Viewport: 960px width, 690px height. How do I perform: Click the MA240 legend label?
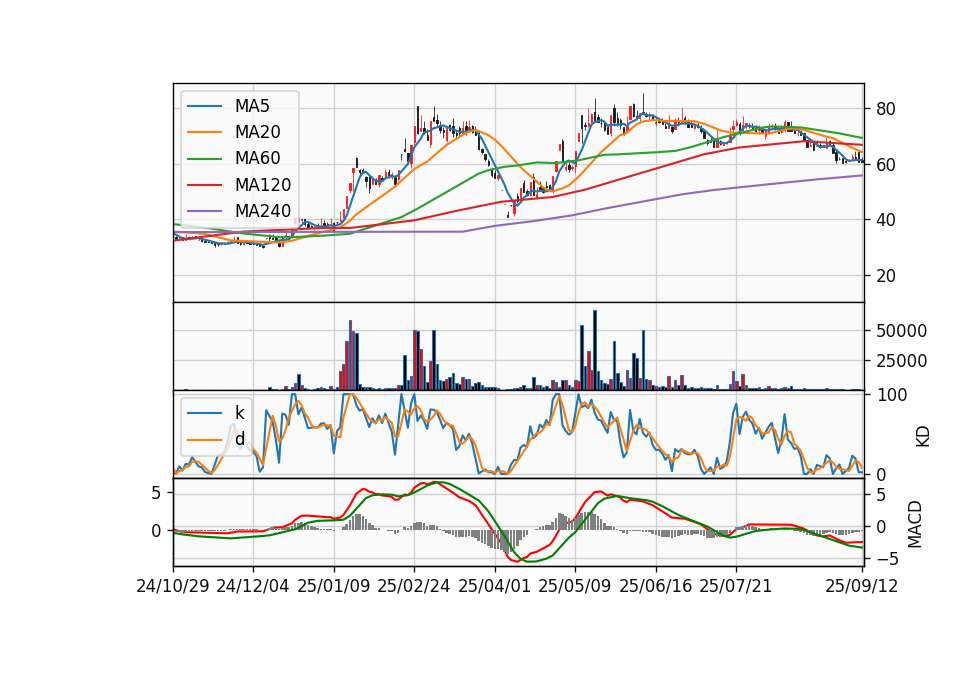pyautogui.click(x=263, y=211)
